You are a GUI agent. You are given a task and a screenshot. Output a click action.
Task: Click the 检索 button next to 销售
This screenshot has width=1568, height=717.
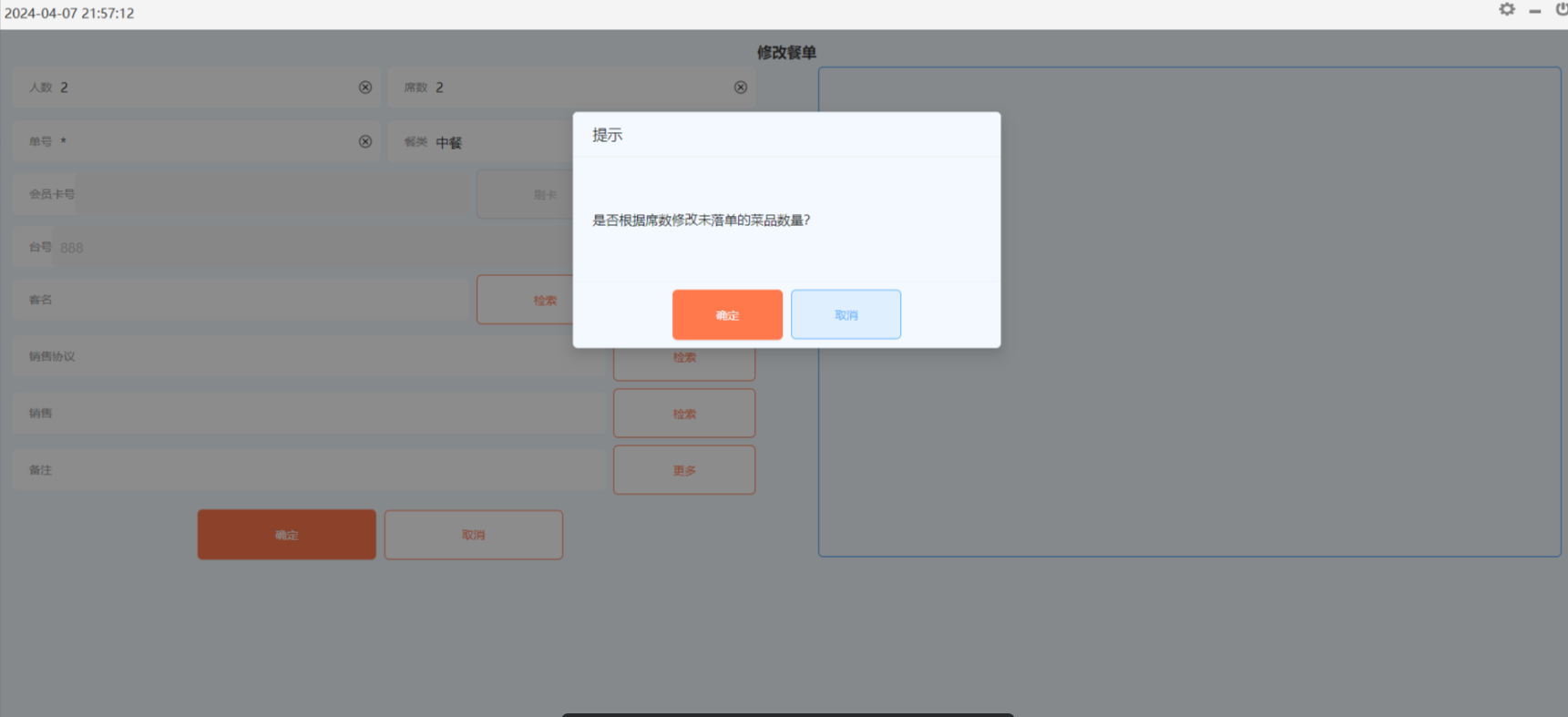point(684,414)
